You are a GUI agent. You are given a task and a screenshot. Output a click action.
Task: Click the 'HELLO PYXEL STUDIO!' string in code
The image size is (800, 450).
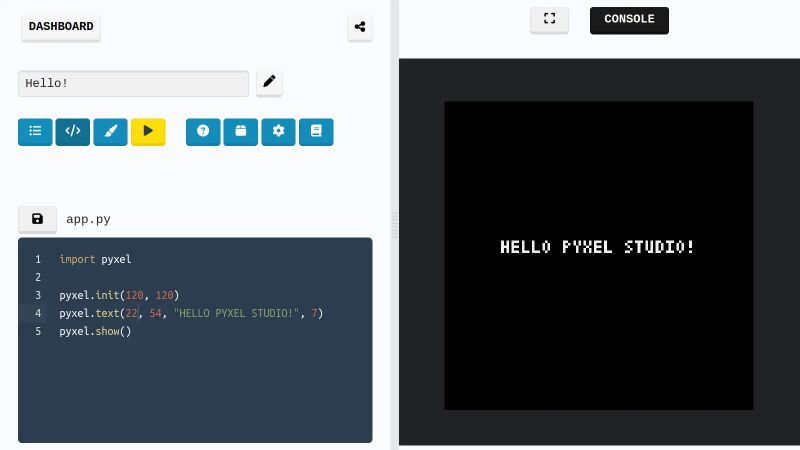click(x=236, y=313)
